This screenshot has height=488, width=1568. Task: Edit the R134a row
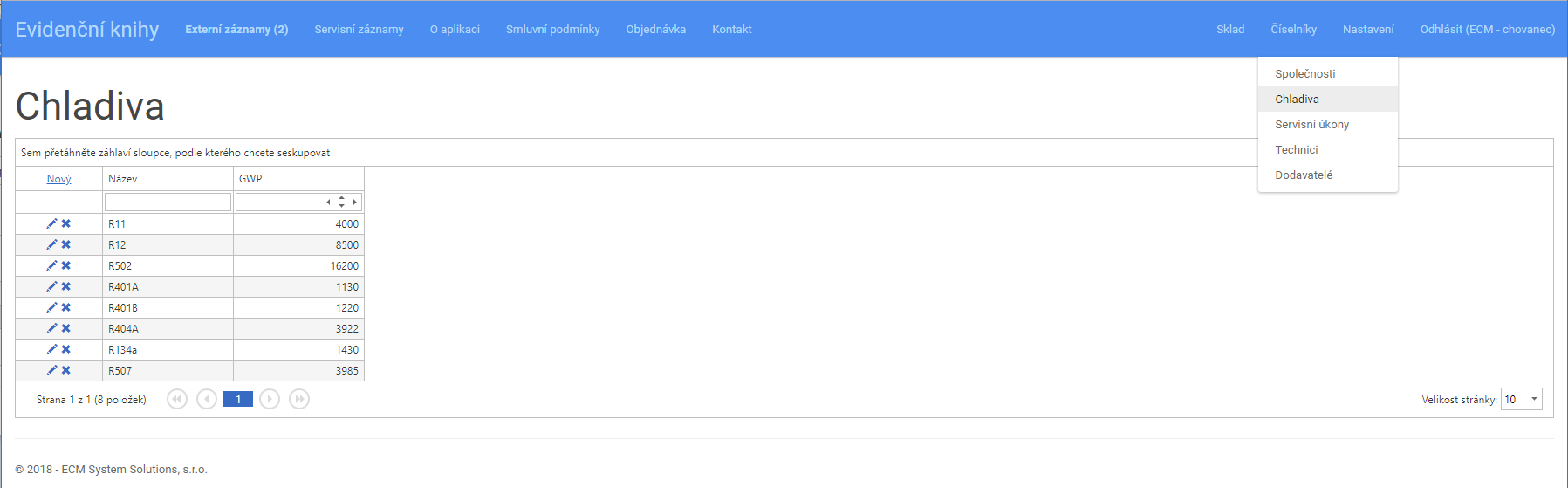pos(51,349)
